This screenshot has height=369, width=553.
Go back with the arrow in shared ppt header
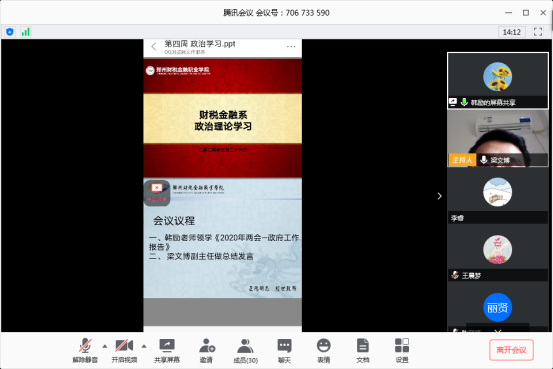click(154, 47)
